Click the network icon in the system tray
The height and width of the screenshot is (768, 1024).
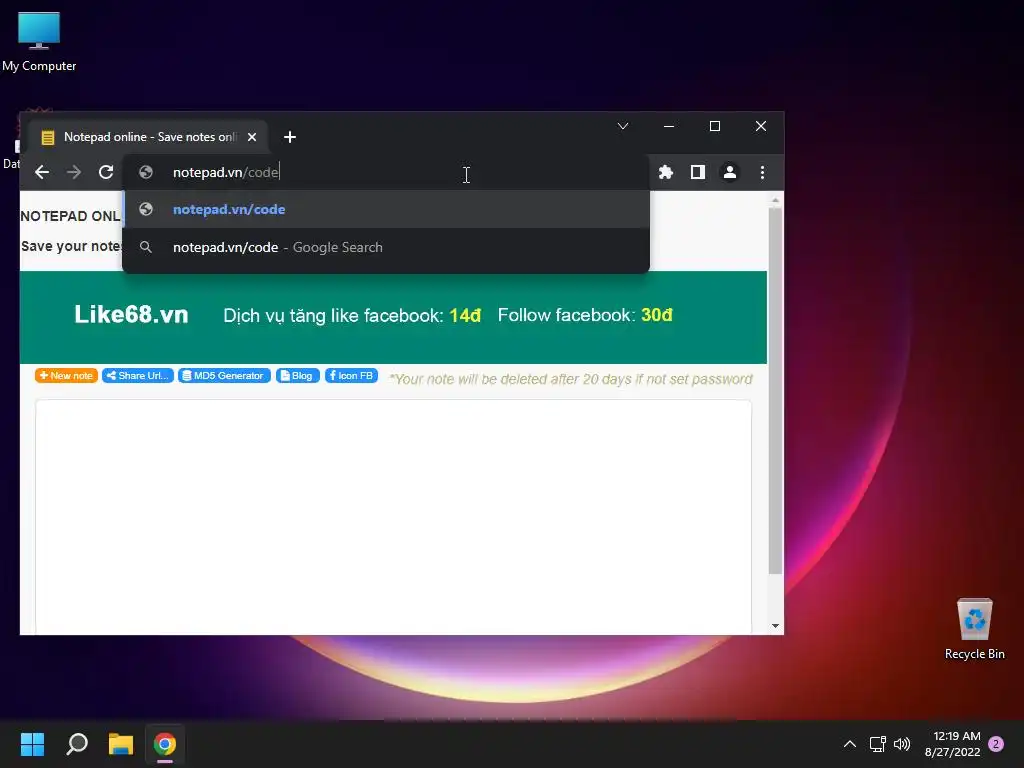[x=877, y=744]
